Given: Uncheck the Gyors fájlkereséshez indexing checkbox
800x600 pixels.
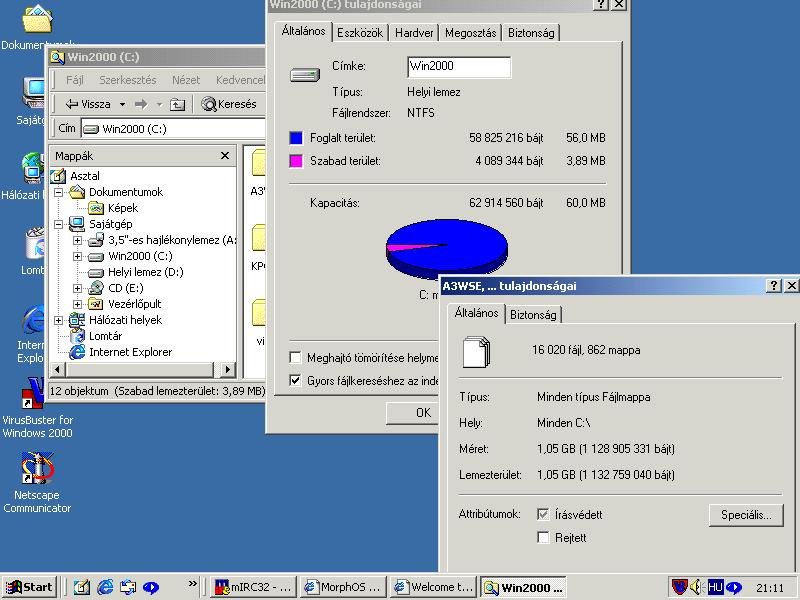Looking at the screenshot, I should click(x=295, y=380).
